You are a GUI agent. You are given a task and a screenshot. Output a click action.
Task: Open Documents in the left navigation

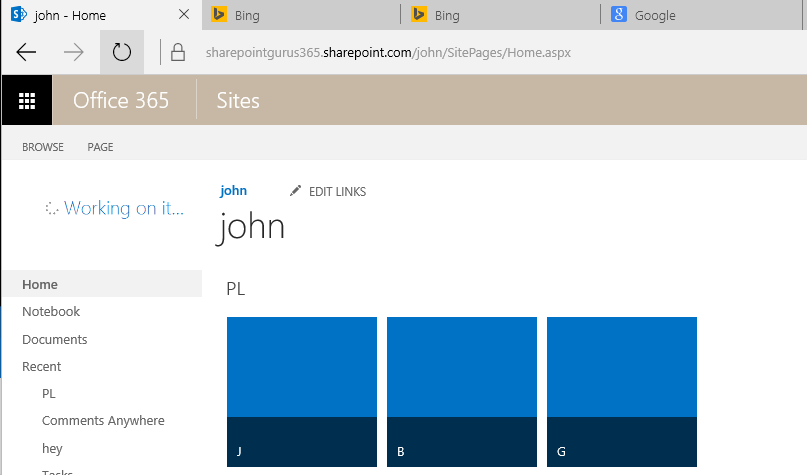tap(55, 339)
